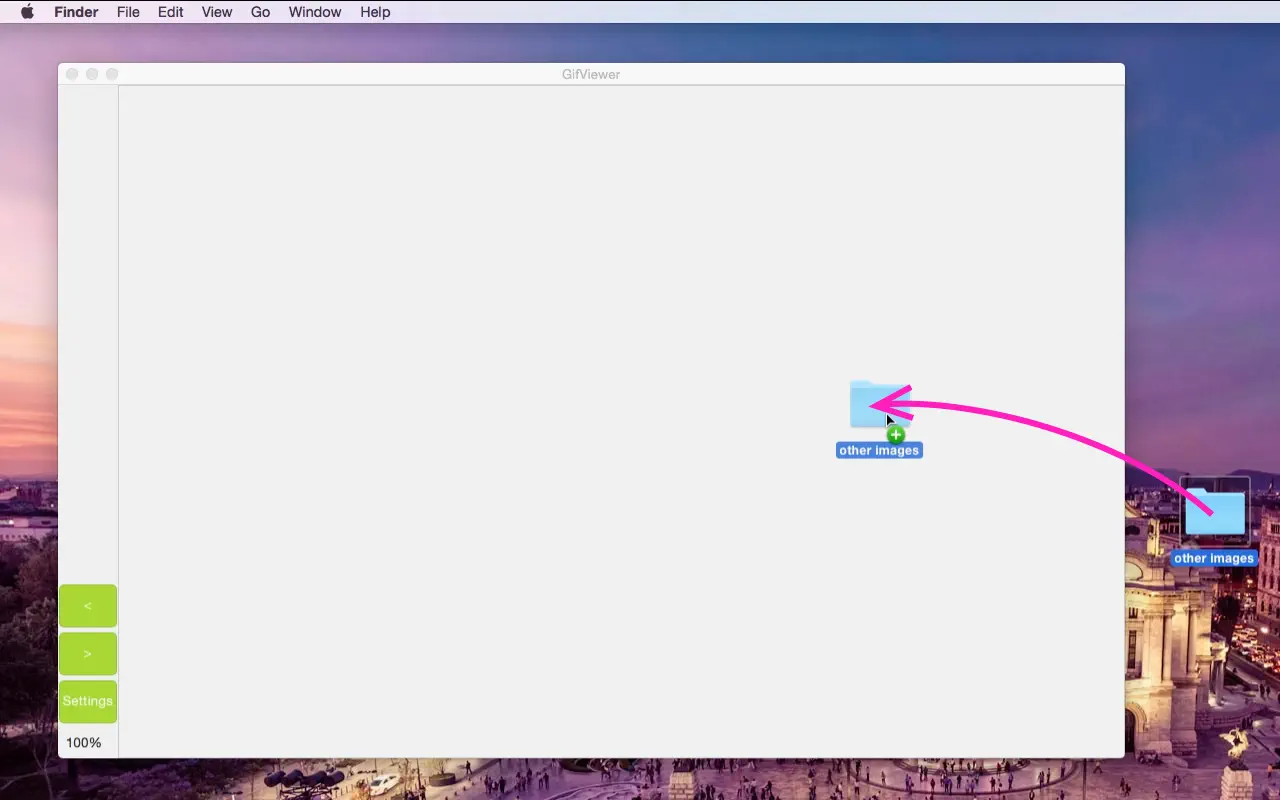Click the 'other images' label in the GifViewer canvas
Viewport: 1280px width, 800px height.
point(878,450)
